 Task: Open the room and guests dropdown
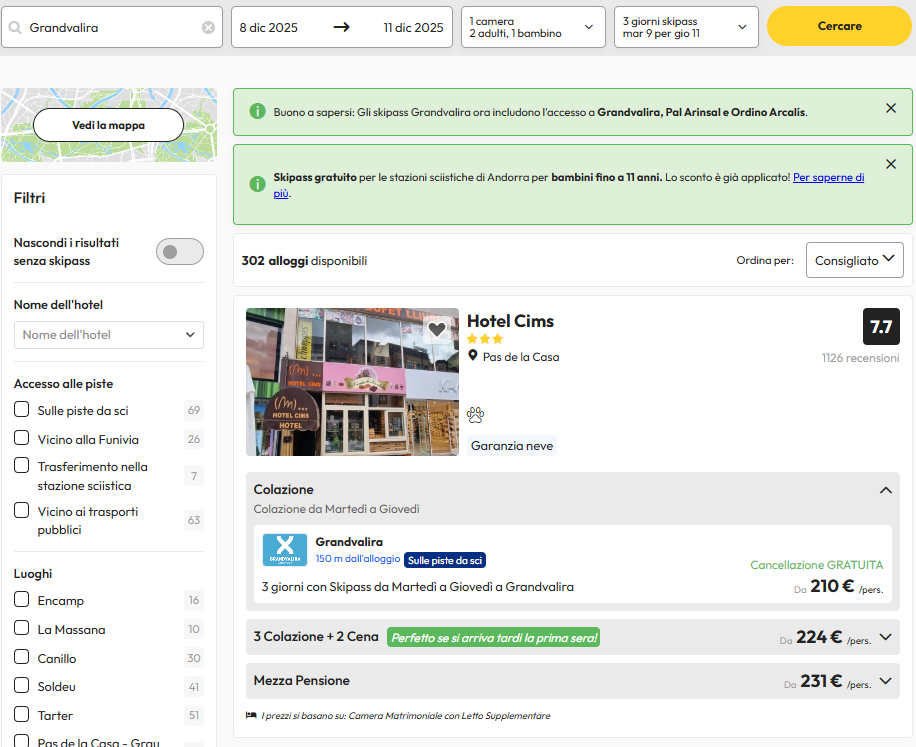[x=533, y=27]
